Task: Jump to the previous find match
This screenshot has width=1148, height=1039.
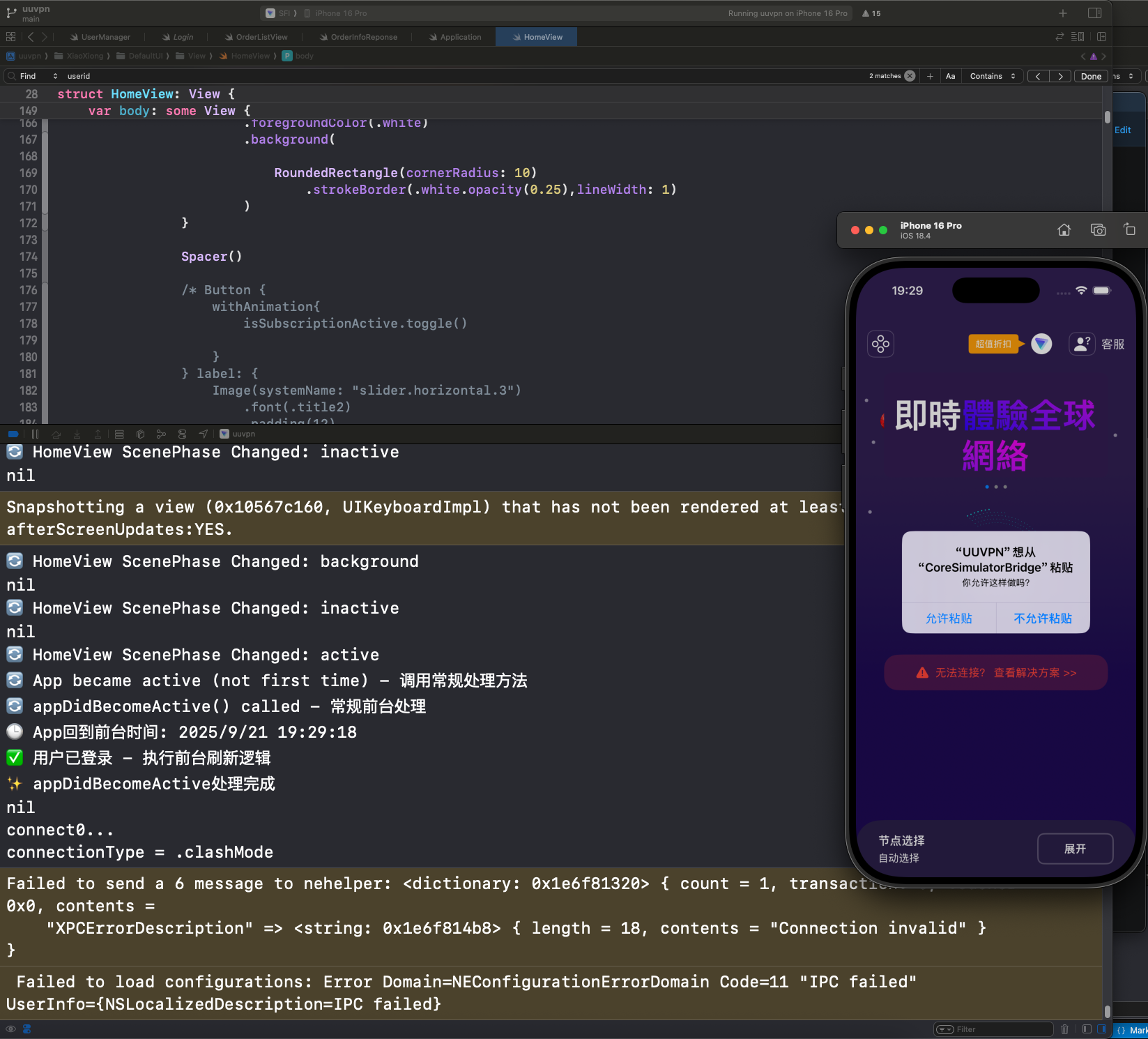Action: tap(1038, 76)
